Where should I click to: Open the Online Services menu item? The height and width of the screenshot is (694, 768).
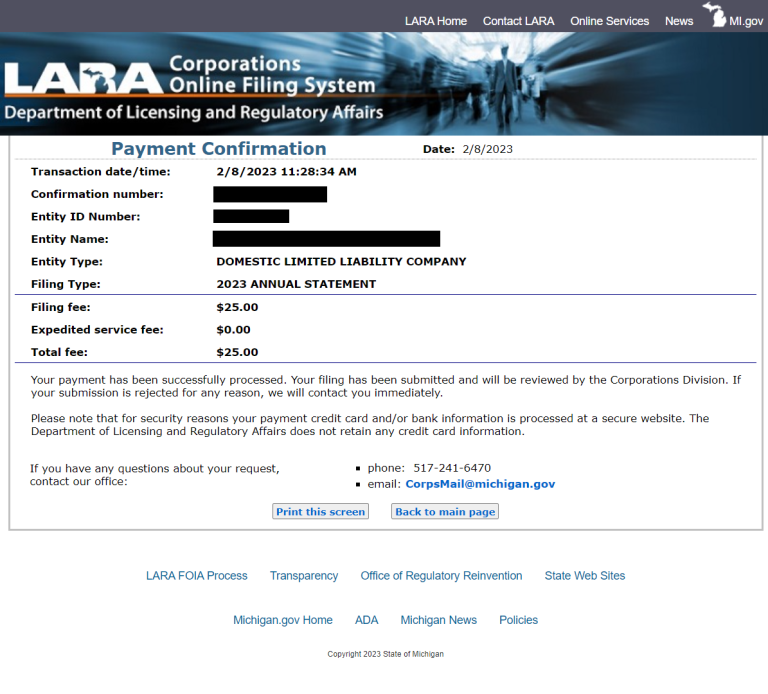pos(609,22)
